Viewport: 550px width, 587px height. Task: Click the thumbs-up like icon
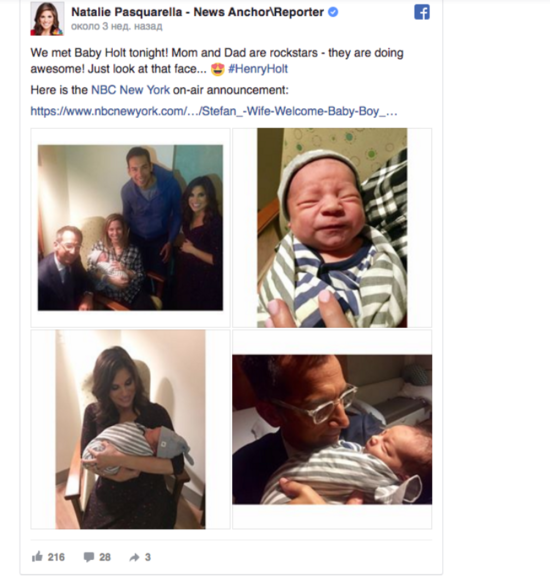(37, 557)
